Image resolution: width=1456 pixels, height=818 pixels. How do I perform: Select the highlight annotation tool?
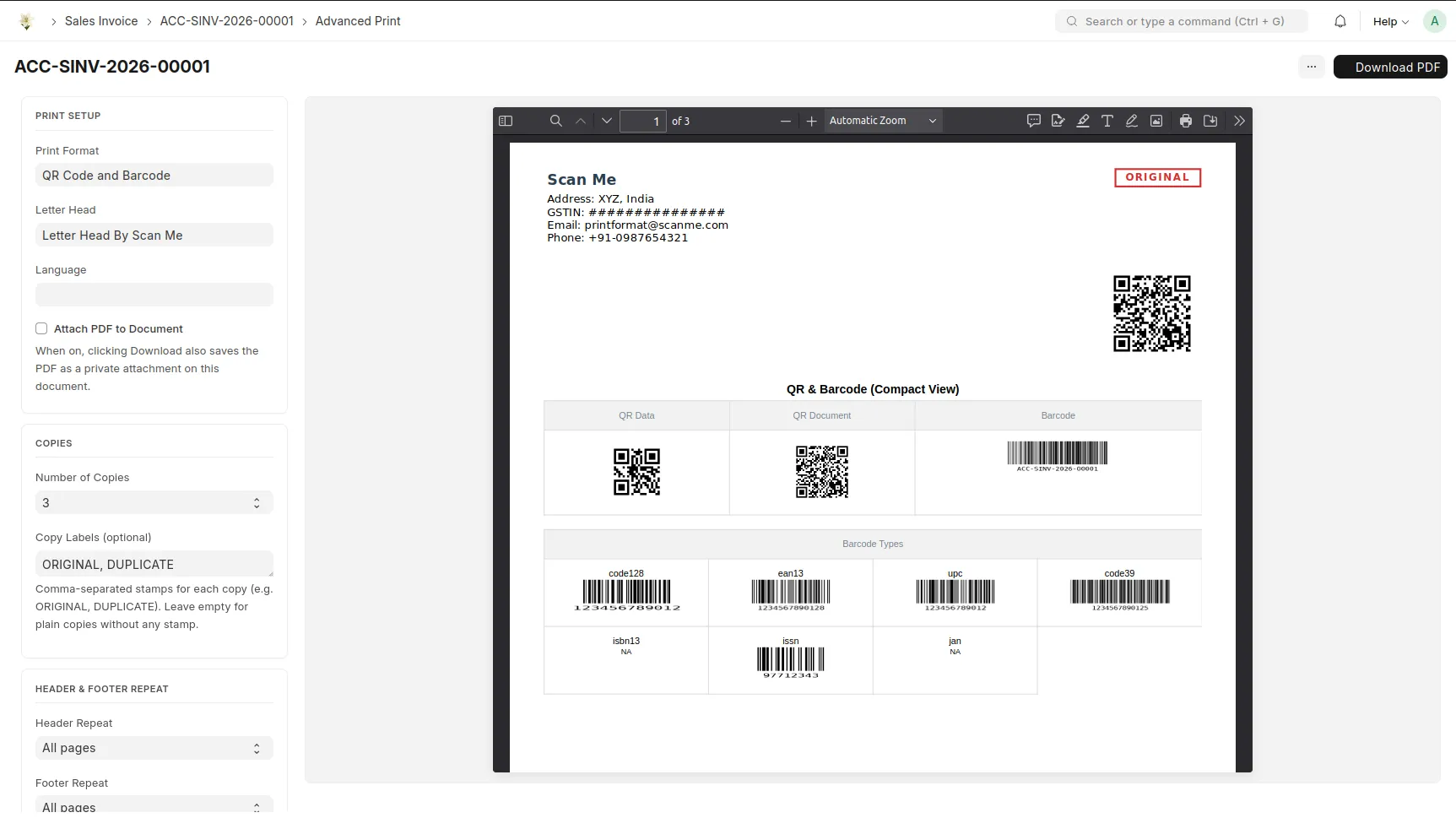[1083, 121]
